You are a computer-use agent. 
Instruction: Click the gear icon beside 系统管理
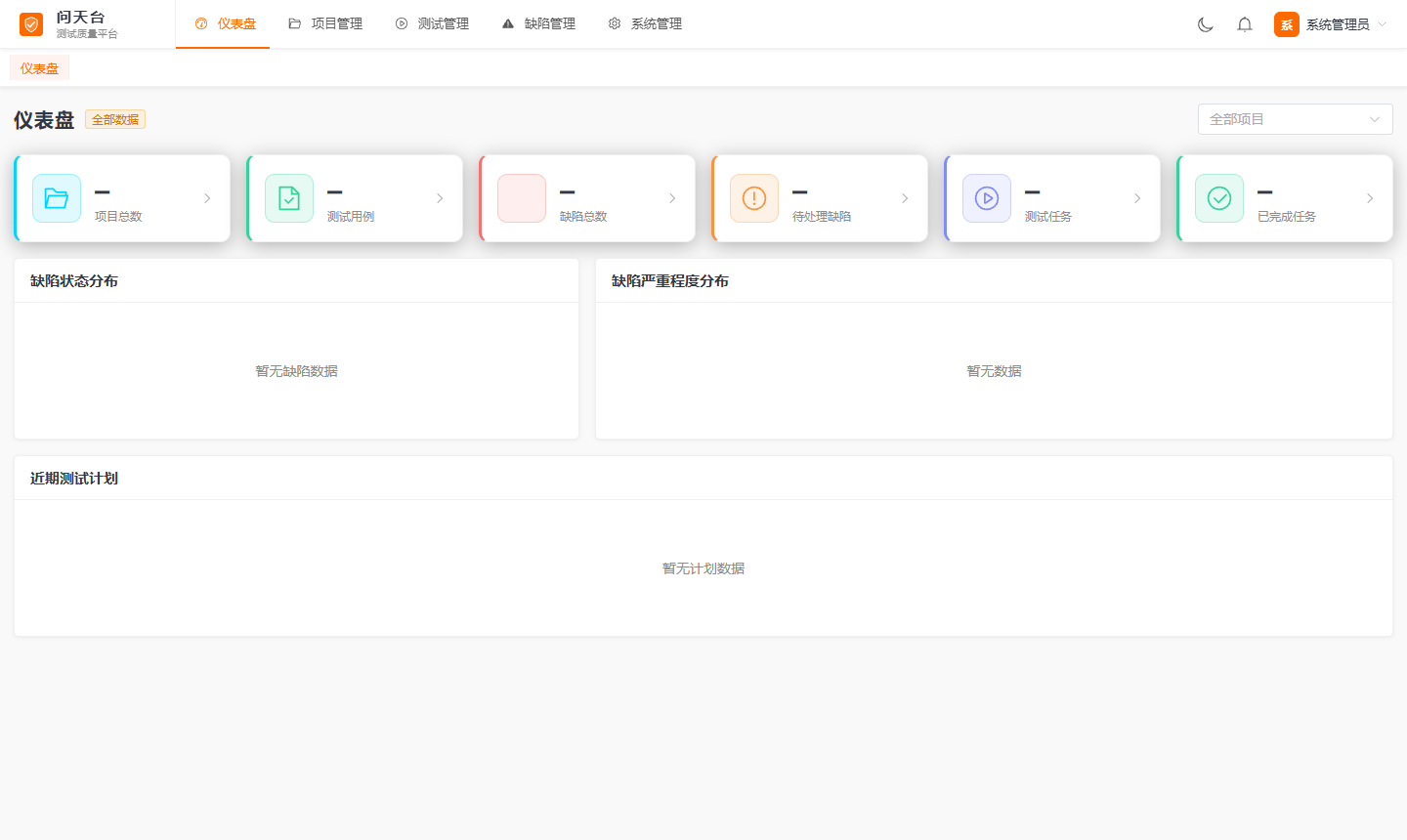(x=615, y=23)
